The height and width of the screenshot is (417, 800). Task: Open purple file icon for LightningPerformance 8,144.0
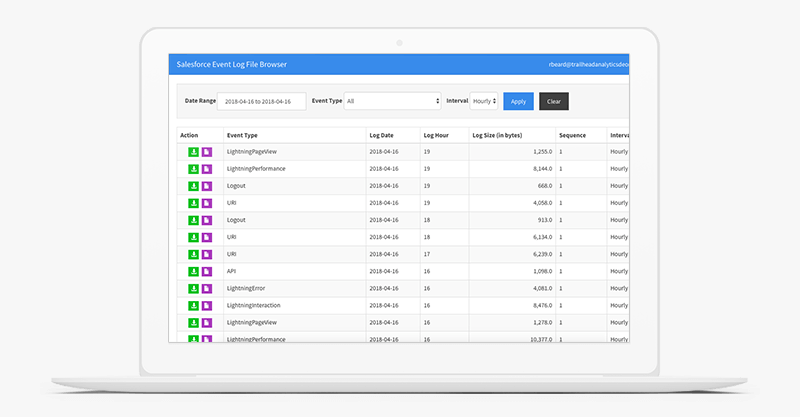207,169
